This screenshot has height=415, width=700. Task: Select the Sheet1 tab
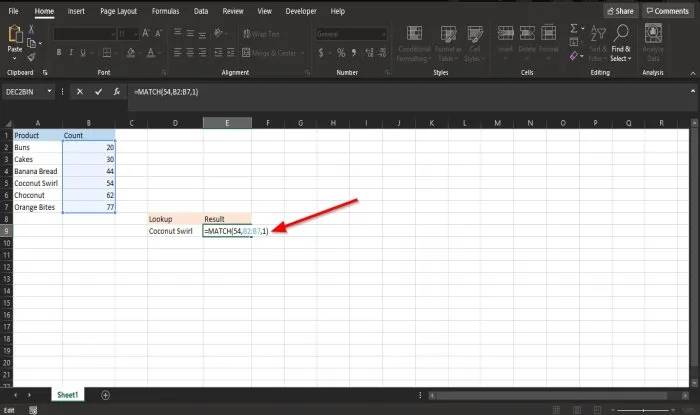[x=67, y=395]
